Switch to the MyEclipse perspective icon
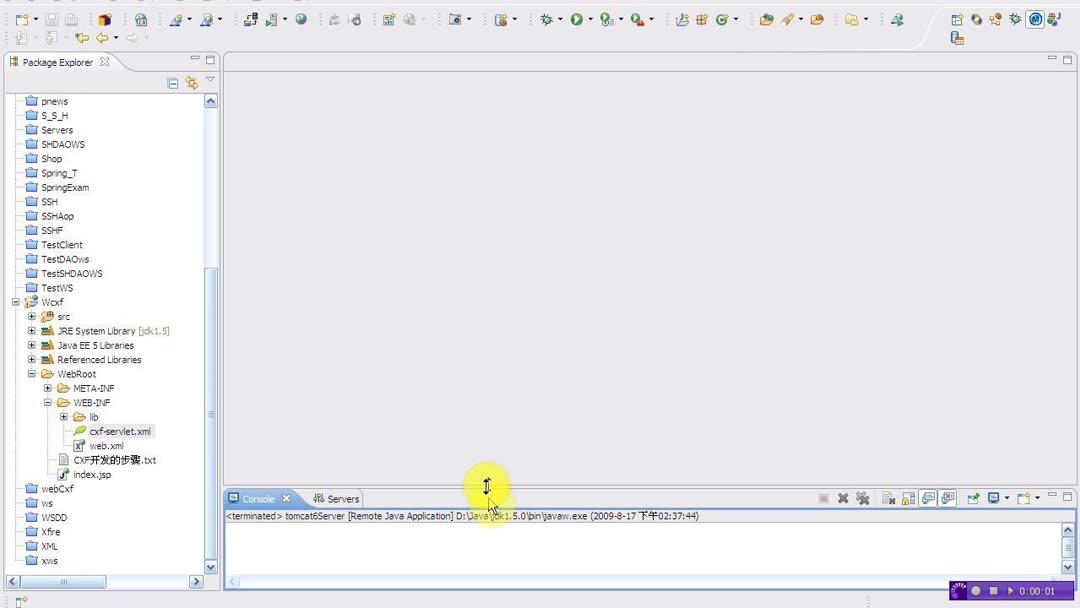 1036,19
